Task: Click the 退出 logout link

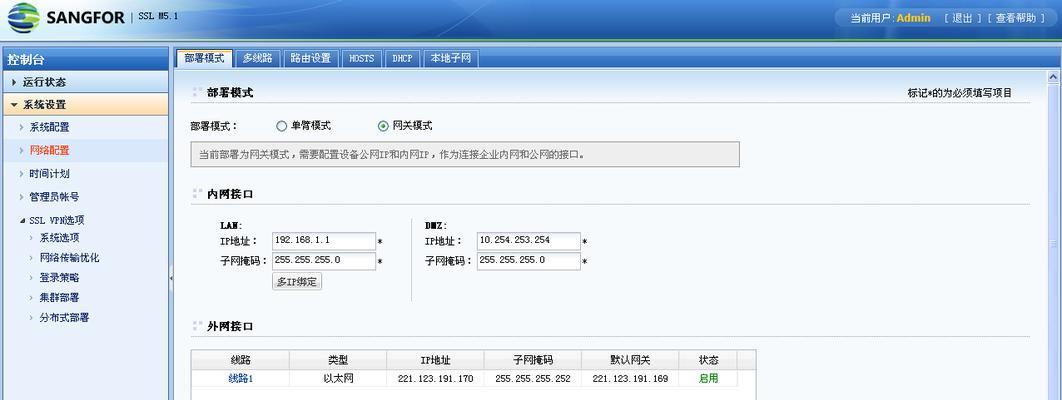Action: [962, 18]
